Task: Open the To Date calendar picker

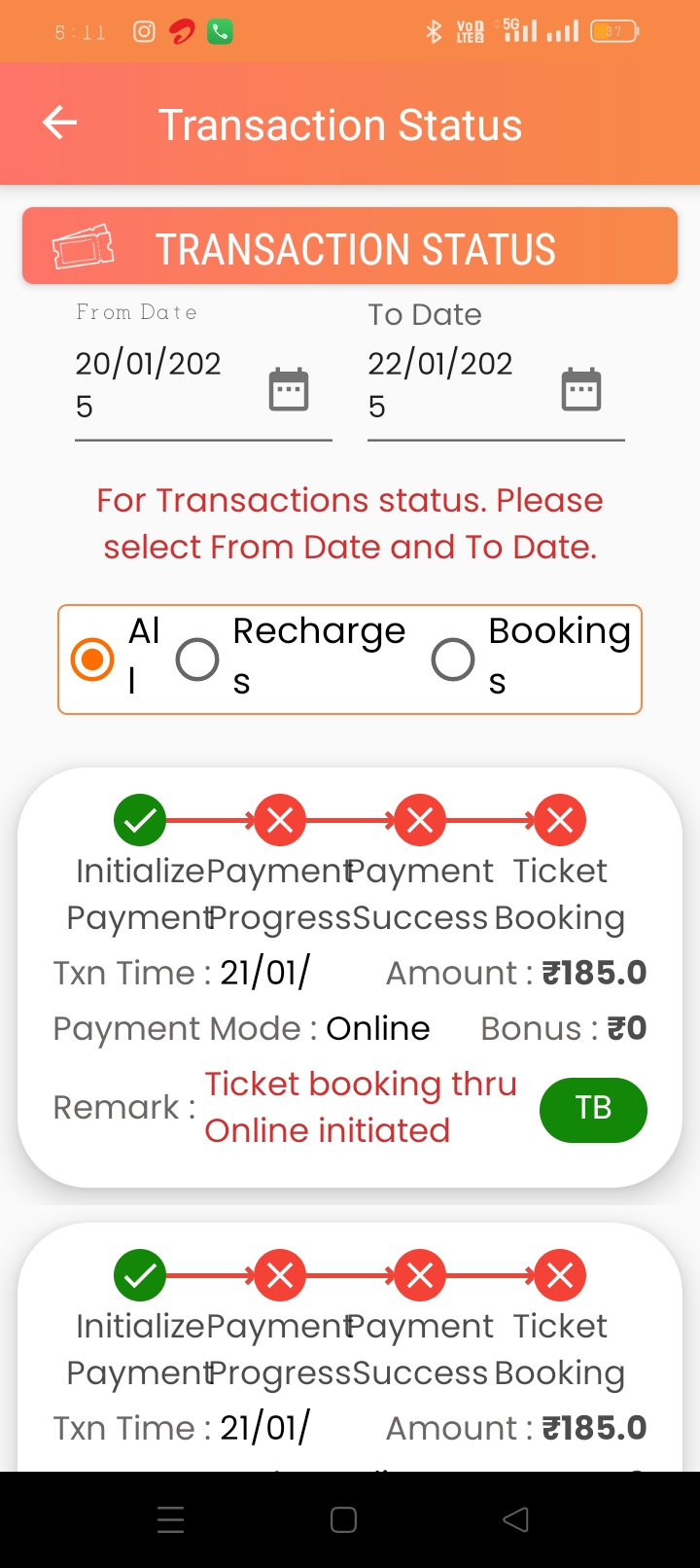Action: tap(581, 389)
